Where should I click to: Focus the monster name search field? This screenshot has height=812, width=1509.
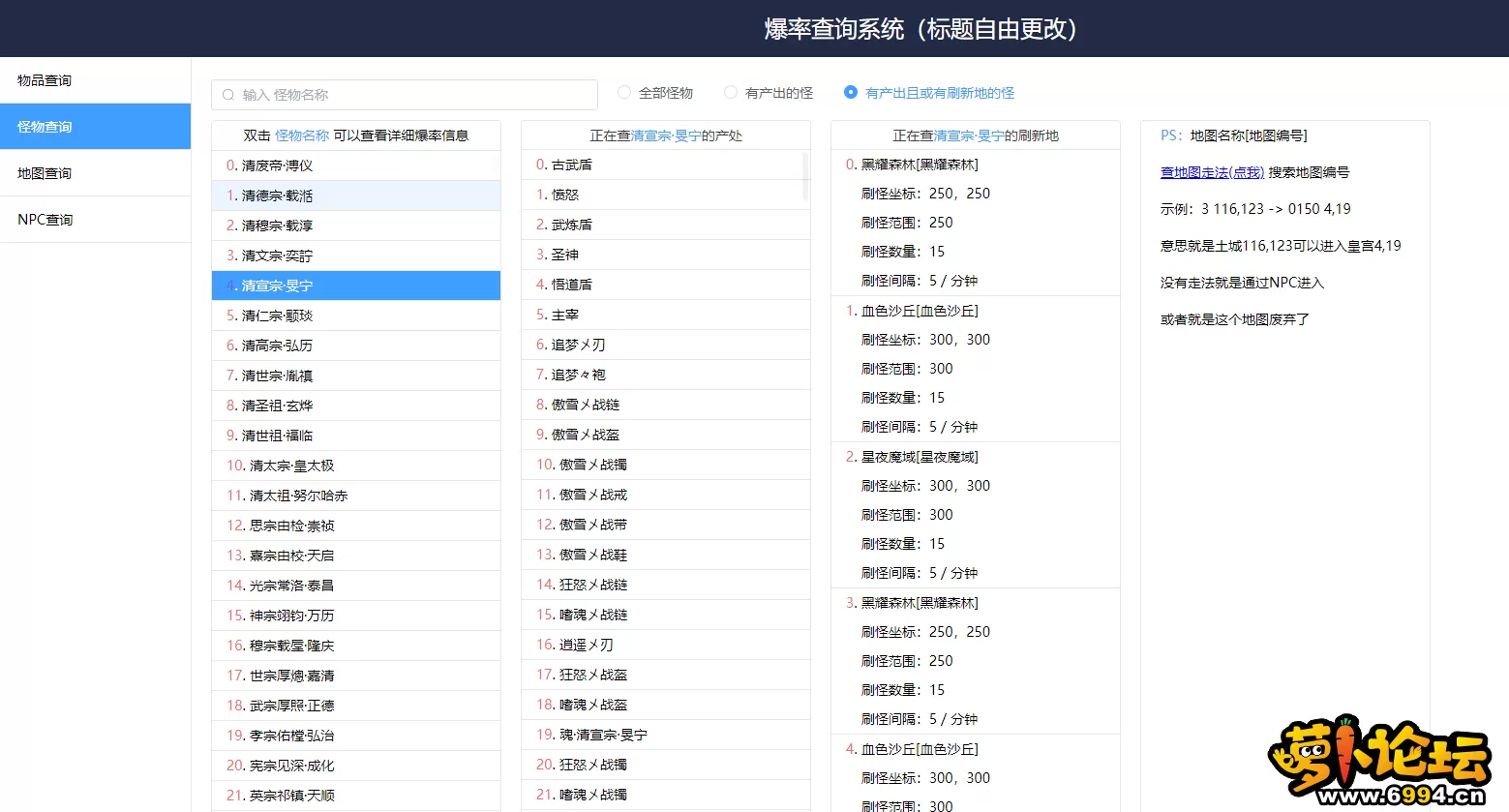point(405,95)
